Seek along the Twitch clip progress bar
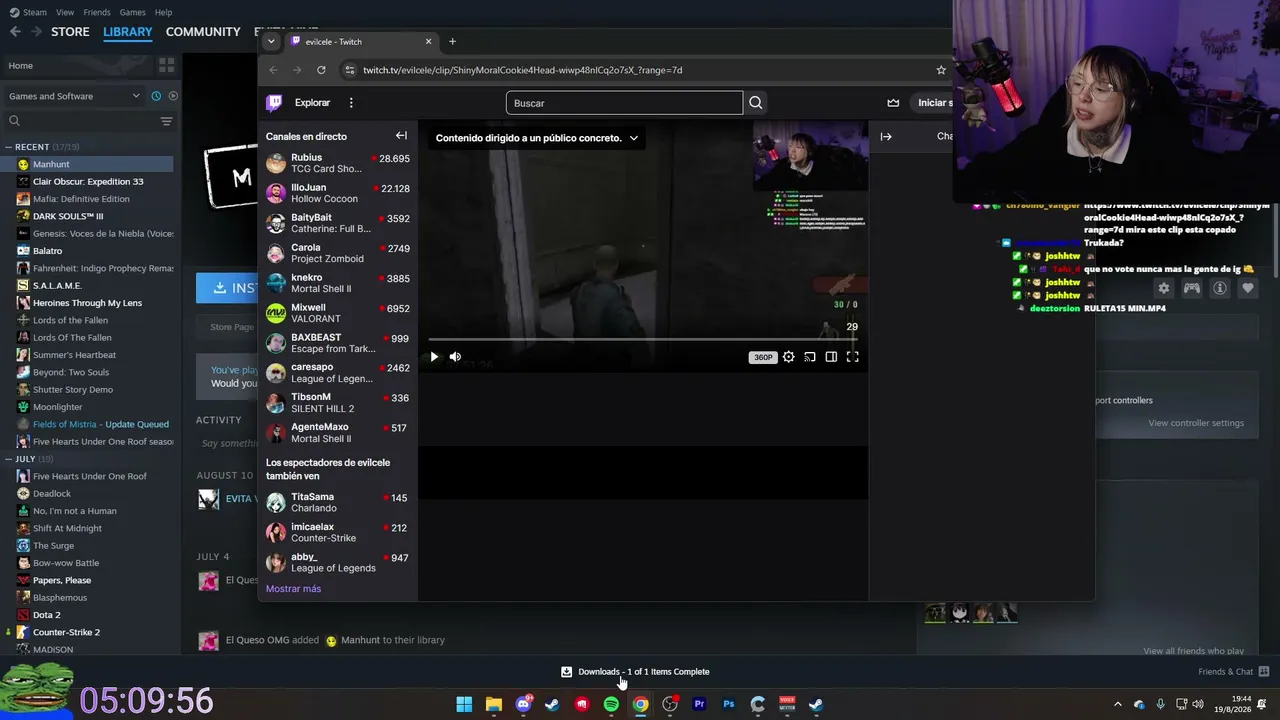Image resolution: width=1280 pixels, height=720 pixels. click(643, 340)
